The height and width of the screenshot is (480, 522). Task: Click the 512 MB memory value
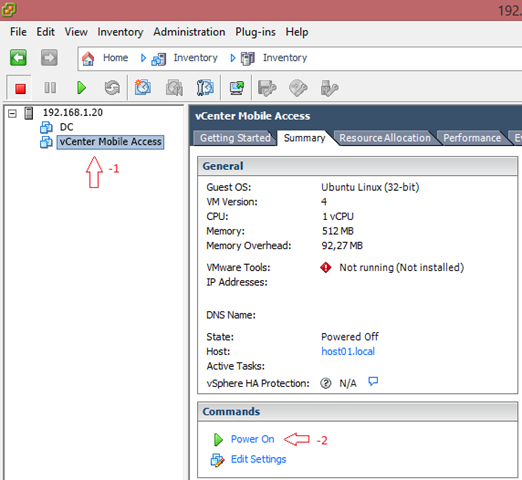click(x=337, y=231)
